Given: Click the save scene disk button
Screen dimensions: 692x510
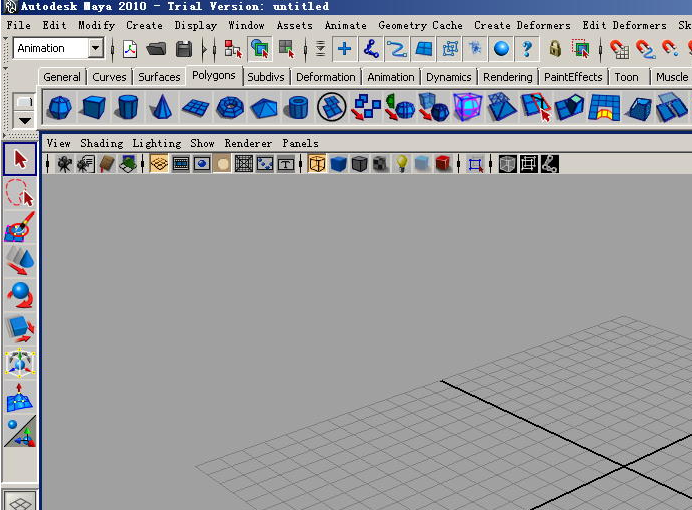Looking at the screenshot, I should tap(184, 48).
